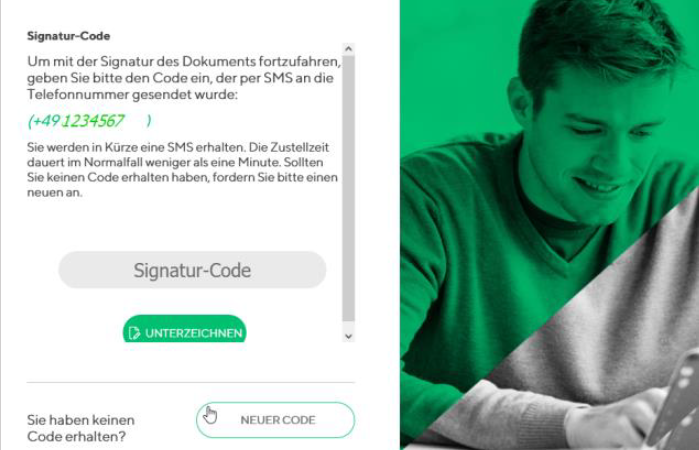Click the grey vertical scrollbar thumb

pos(349,188)
